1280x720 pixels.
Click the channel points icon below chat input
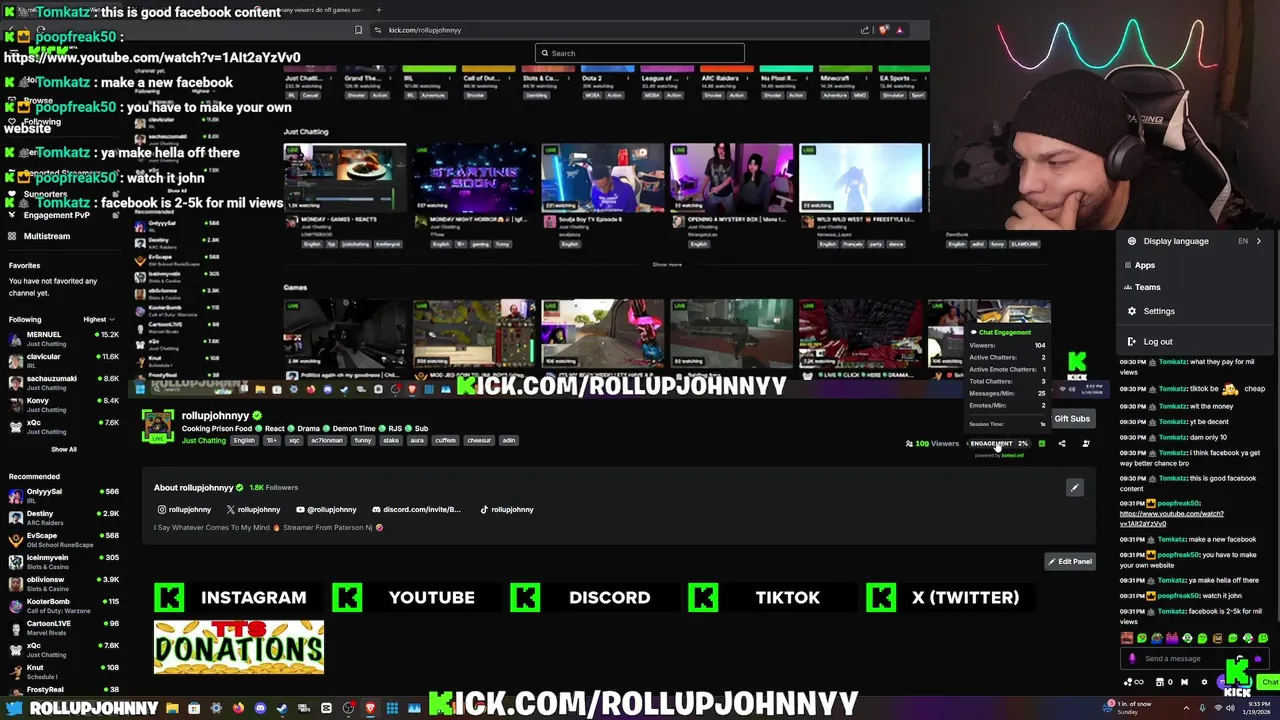point(1127,682)
